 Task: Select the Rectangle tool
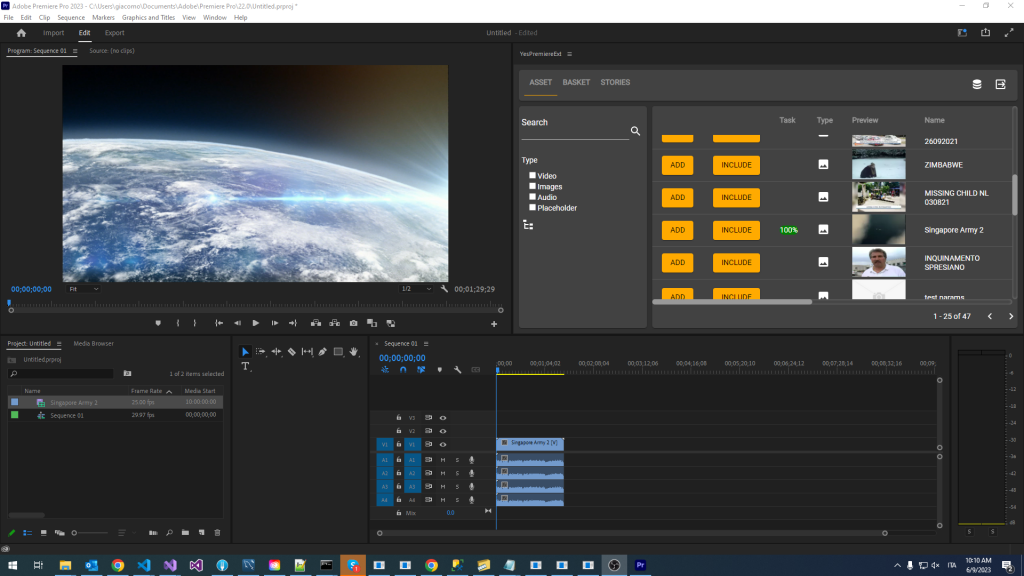coord(338,352)
